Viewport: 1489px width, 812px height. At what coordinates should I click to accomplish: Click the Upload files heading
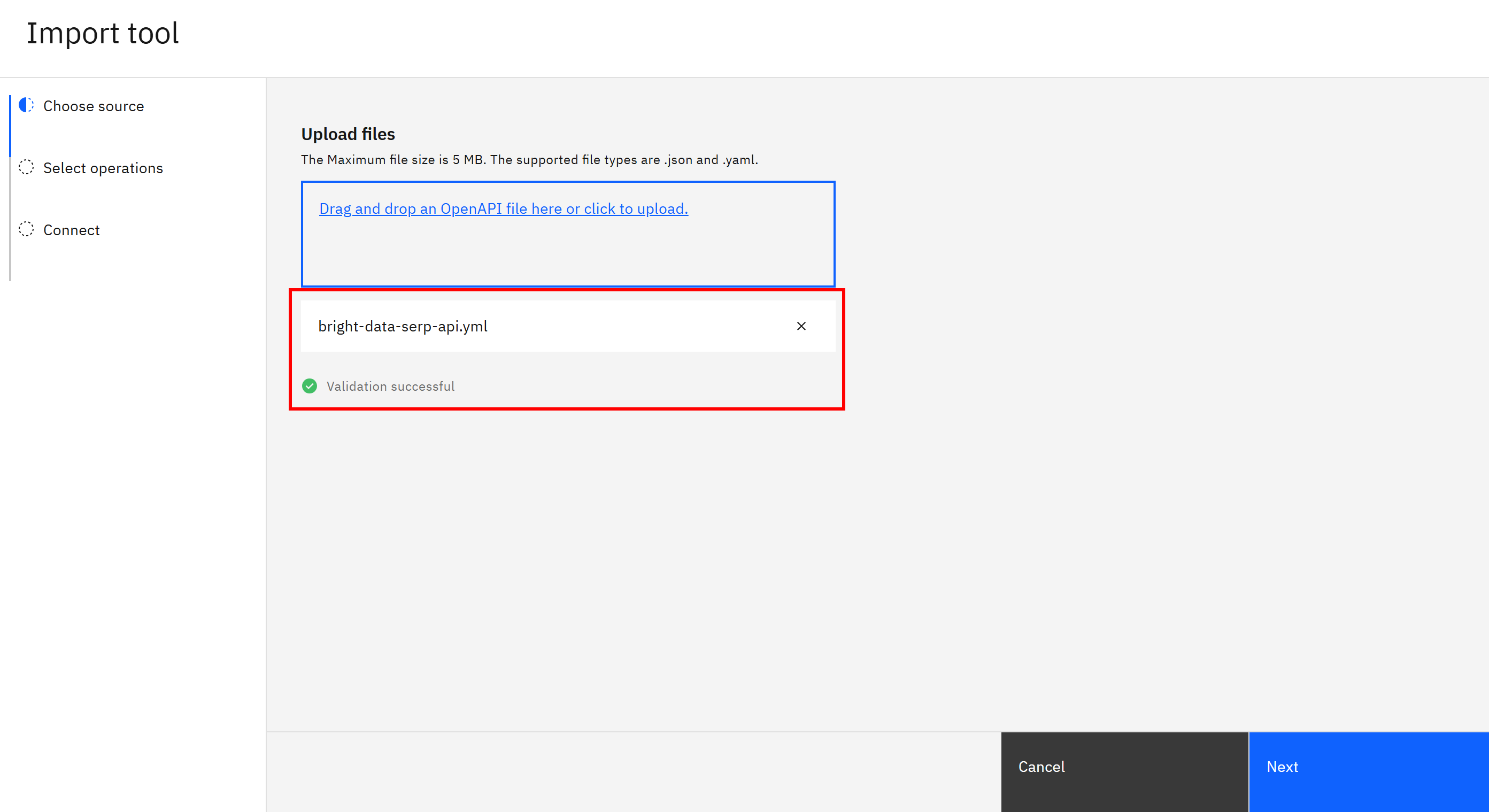[x=348, y=134]
